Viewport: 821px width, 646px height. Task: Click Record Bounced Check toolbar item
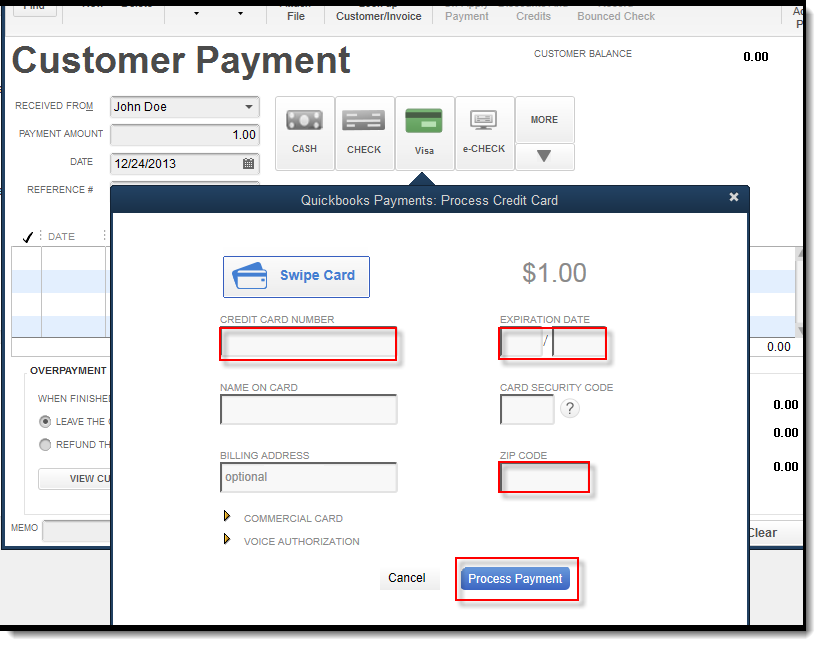click(616, 12)
